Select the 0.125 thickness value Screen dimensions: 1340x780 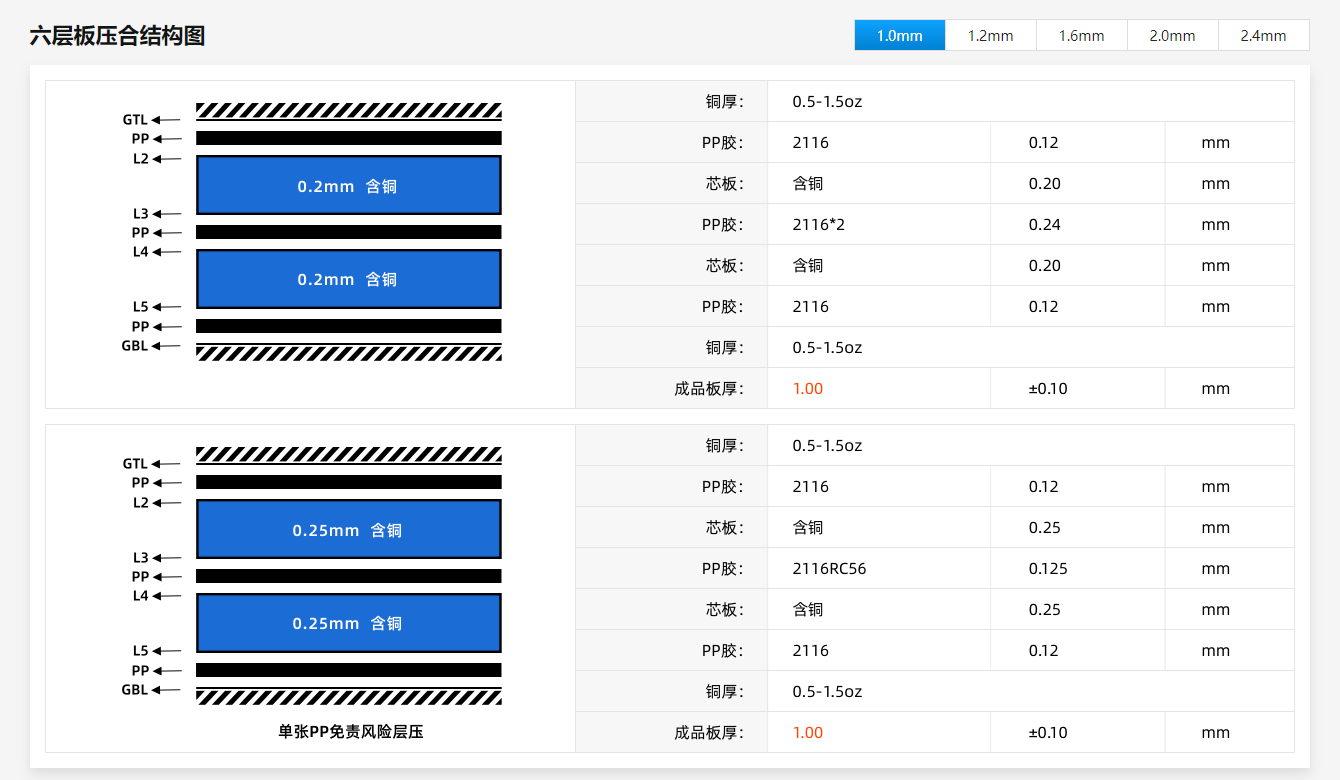click(x=1048, y=569)
